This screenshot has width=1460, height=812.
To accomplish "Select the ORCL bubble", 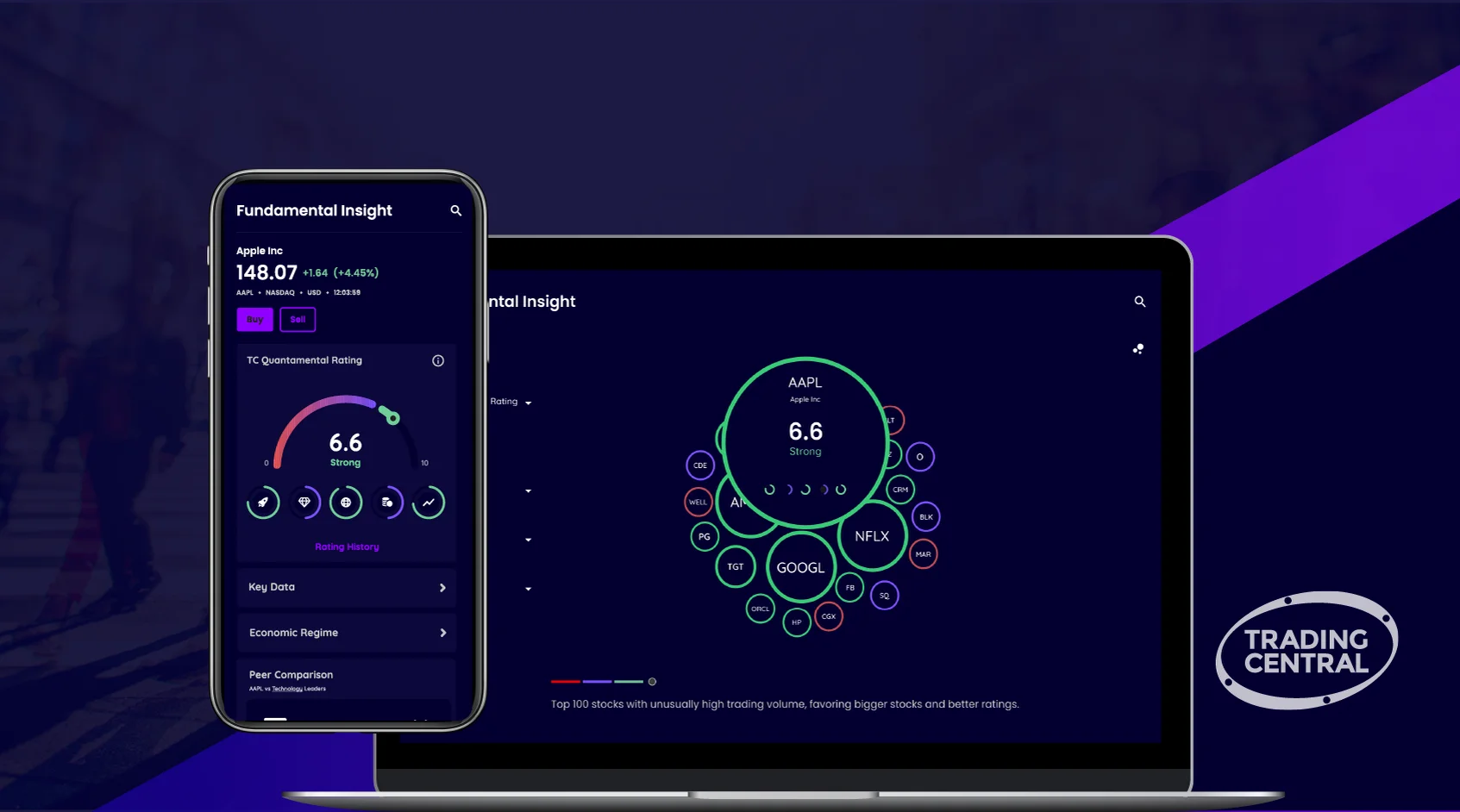I will (760, 609).
